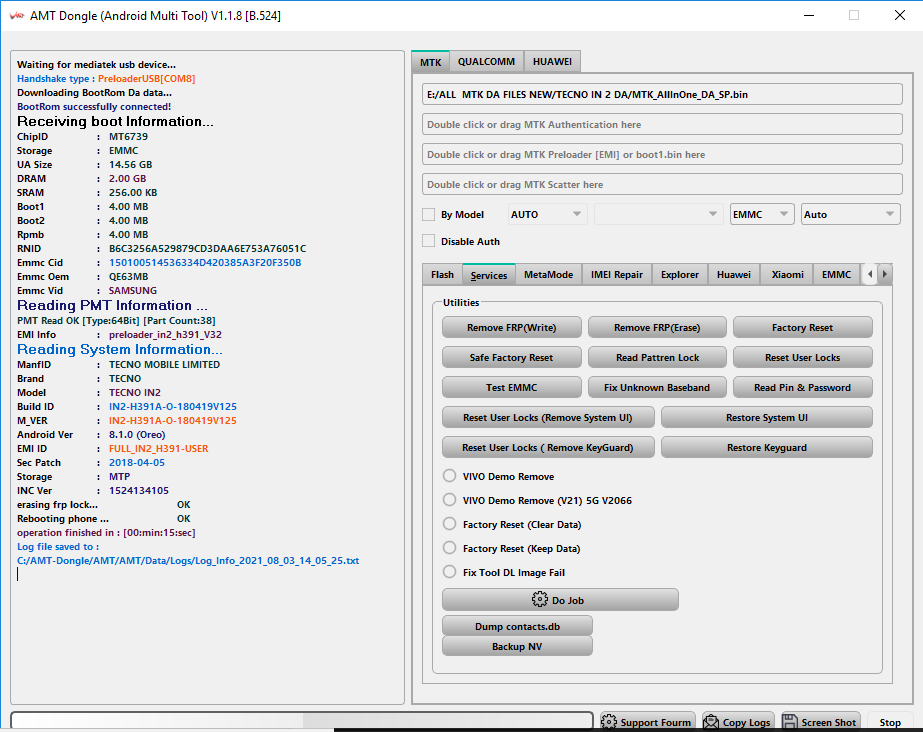Open the HUAWEI top tab

[552, 62]
